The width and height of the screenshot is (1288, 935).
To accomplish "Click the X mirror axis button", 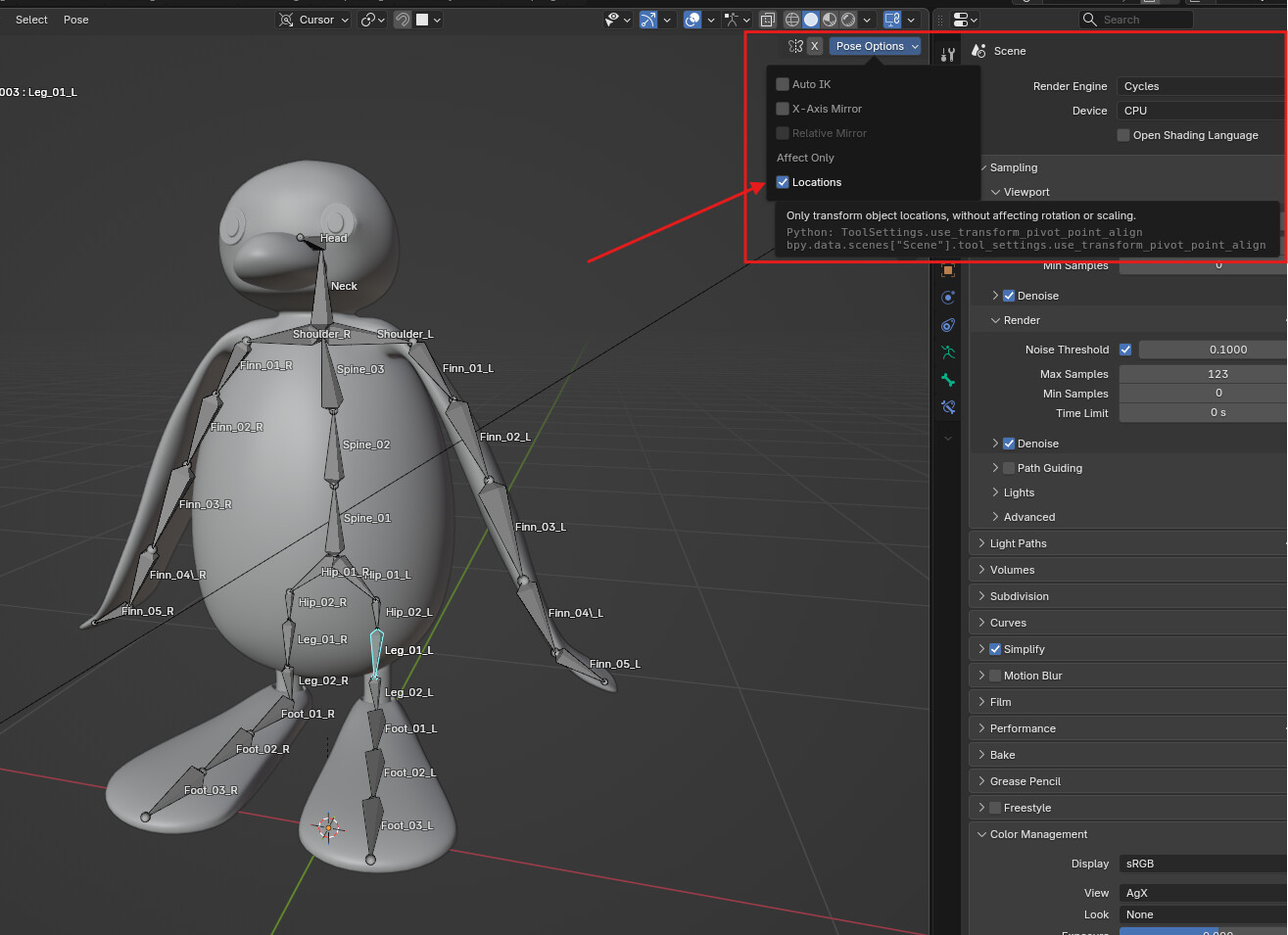I will [x=814, y=46].
